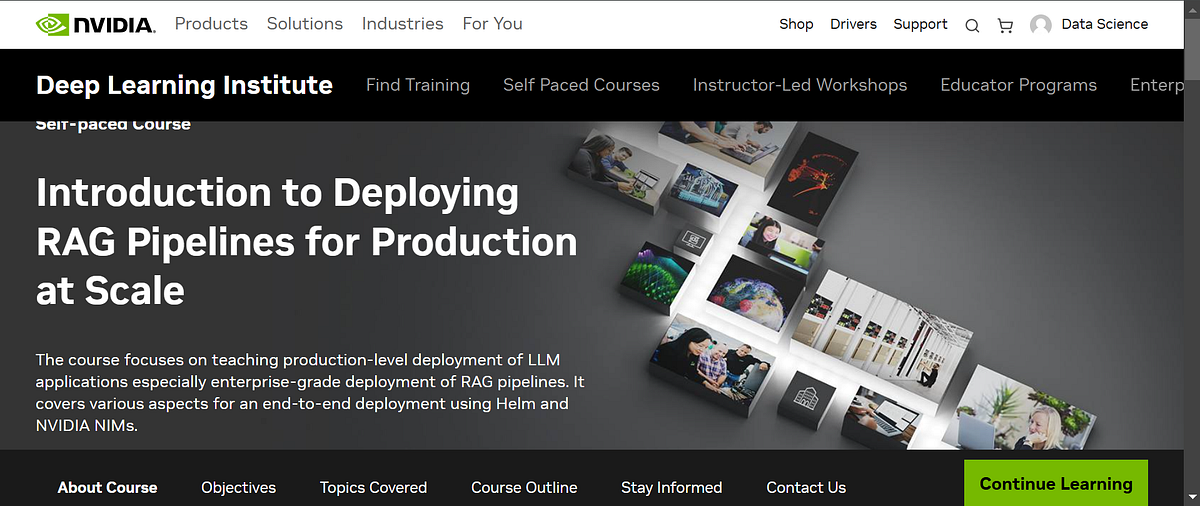
Task: Jump to the Topics Covered section
Action: [373, 488]
